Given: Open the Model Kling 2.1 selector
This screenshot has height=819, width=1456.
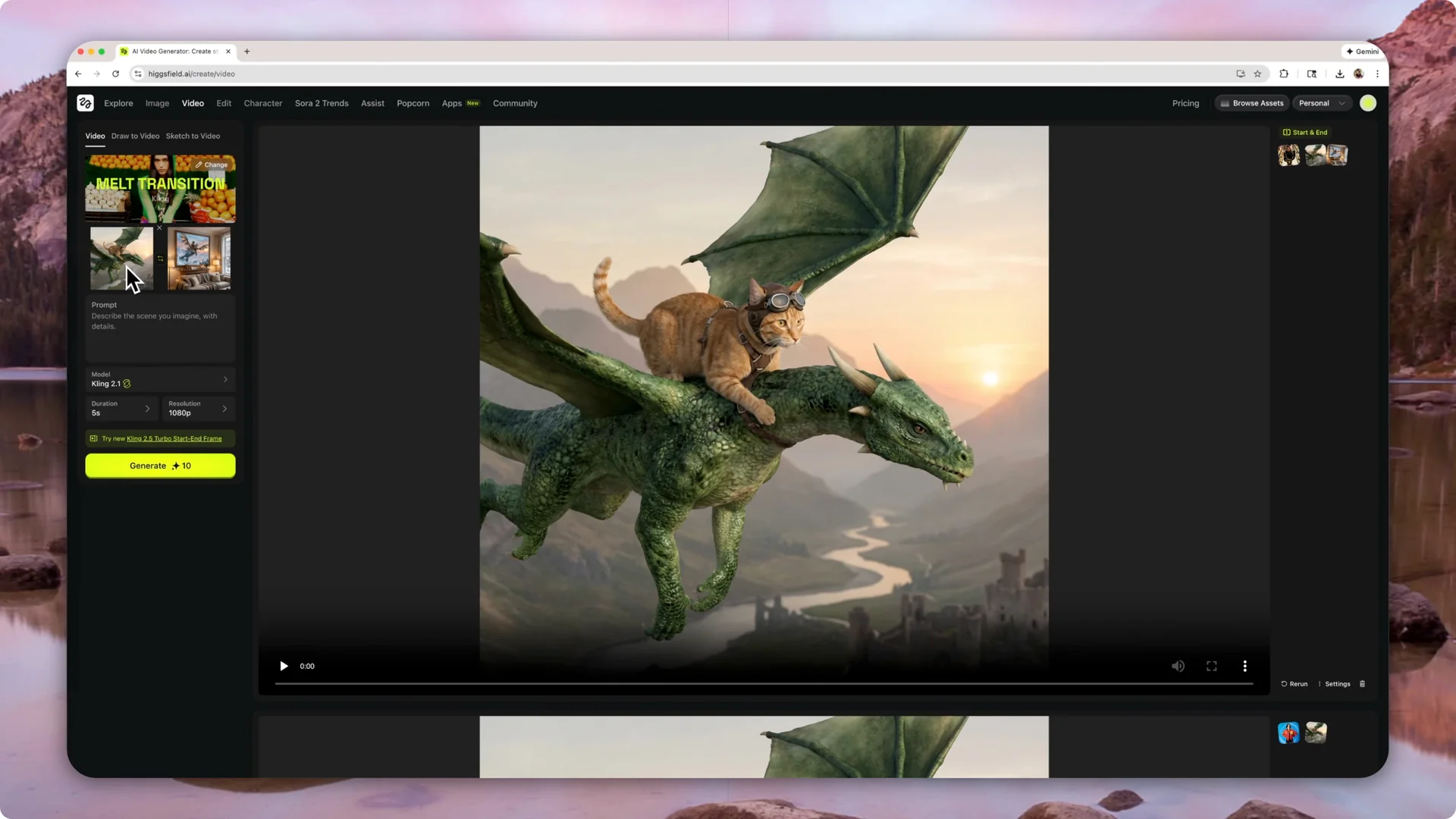Looking at the screenshot, I should (x=160, y=379).
